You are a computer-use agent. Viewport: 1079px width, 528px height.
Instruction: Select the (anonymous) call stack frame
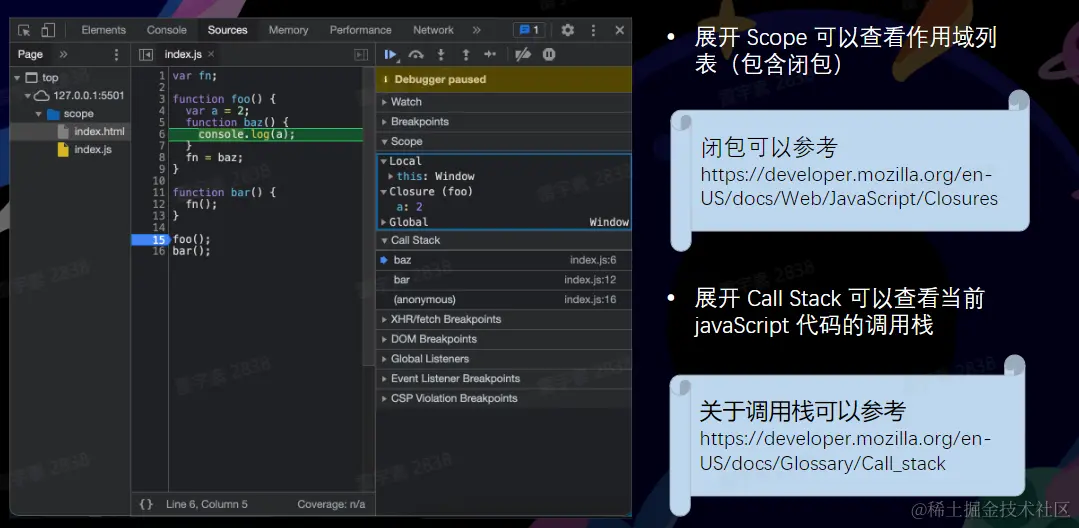(x=504, y=299)
